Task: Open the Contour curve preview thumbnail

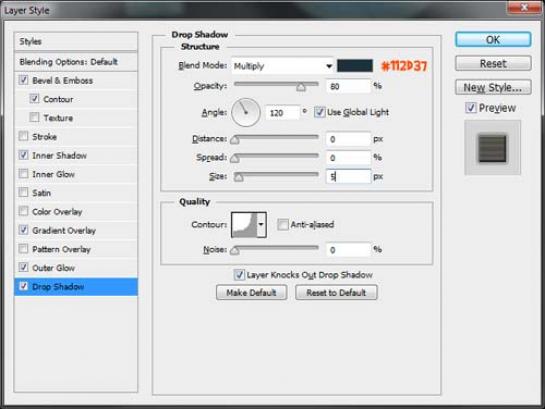Action: [244, 225]
